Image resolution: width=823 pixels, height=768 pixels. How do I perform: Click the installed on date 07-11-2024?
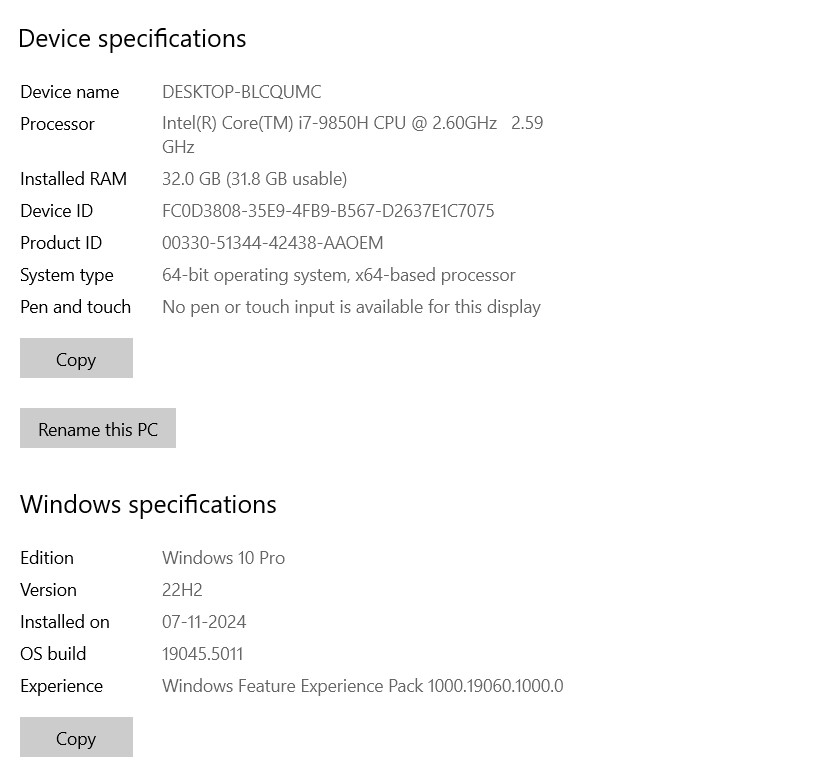[x=204, y=622]
